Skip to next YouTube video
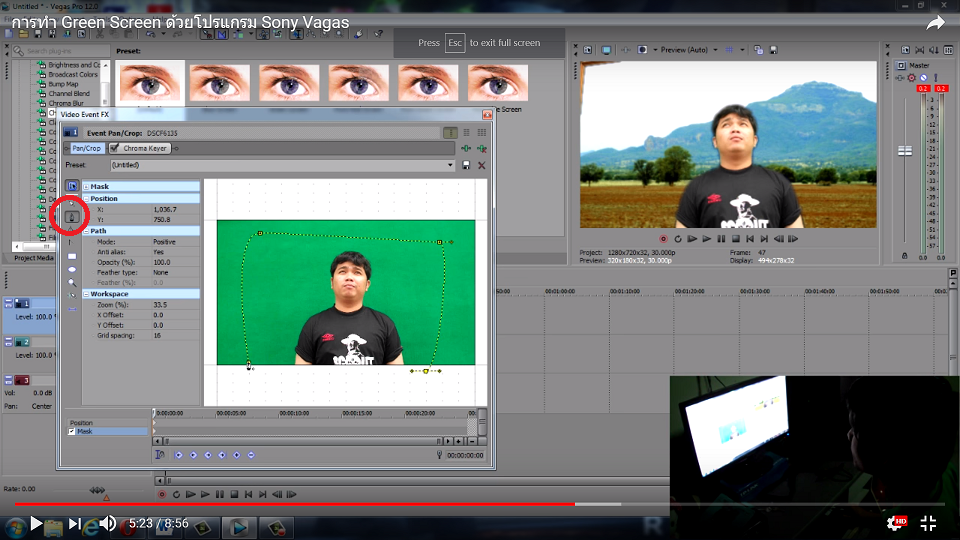The width and height of the screenshot is (960, 540). (74, 523)
